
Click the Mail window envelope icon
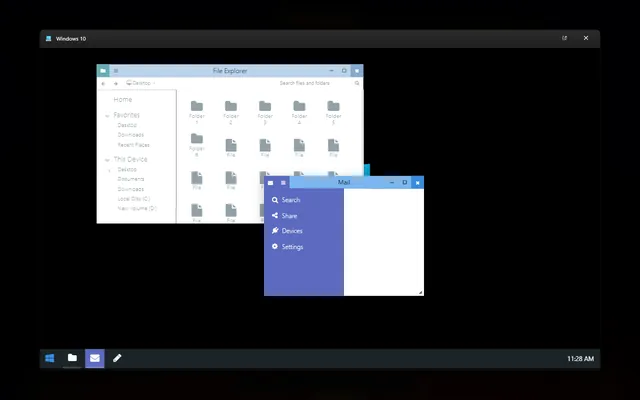coord(270,183)
